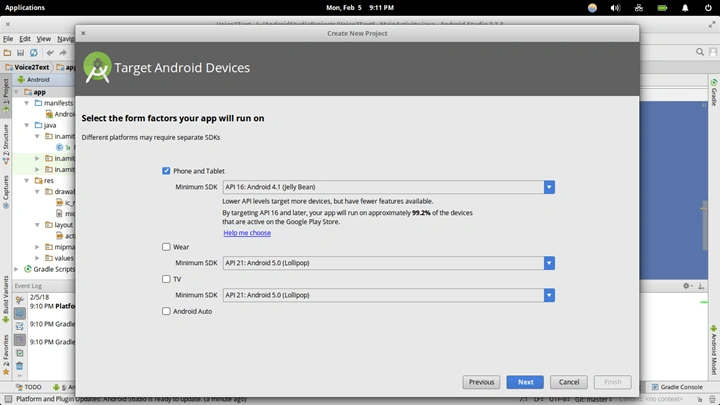This screenshot has height=405, width=720.
Task: Click the power icon in top panel
Action: point(708,8)
